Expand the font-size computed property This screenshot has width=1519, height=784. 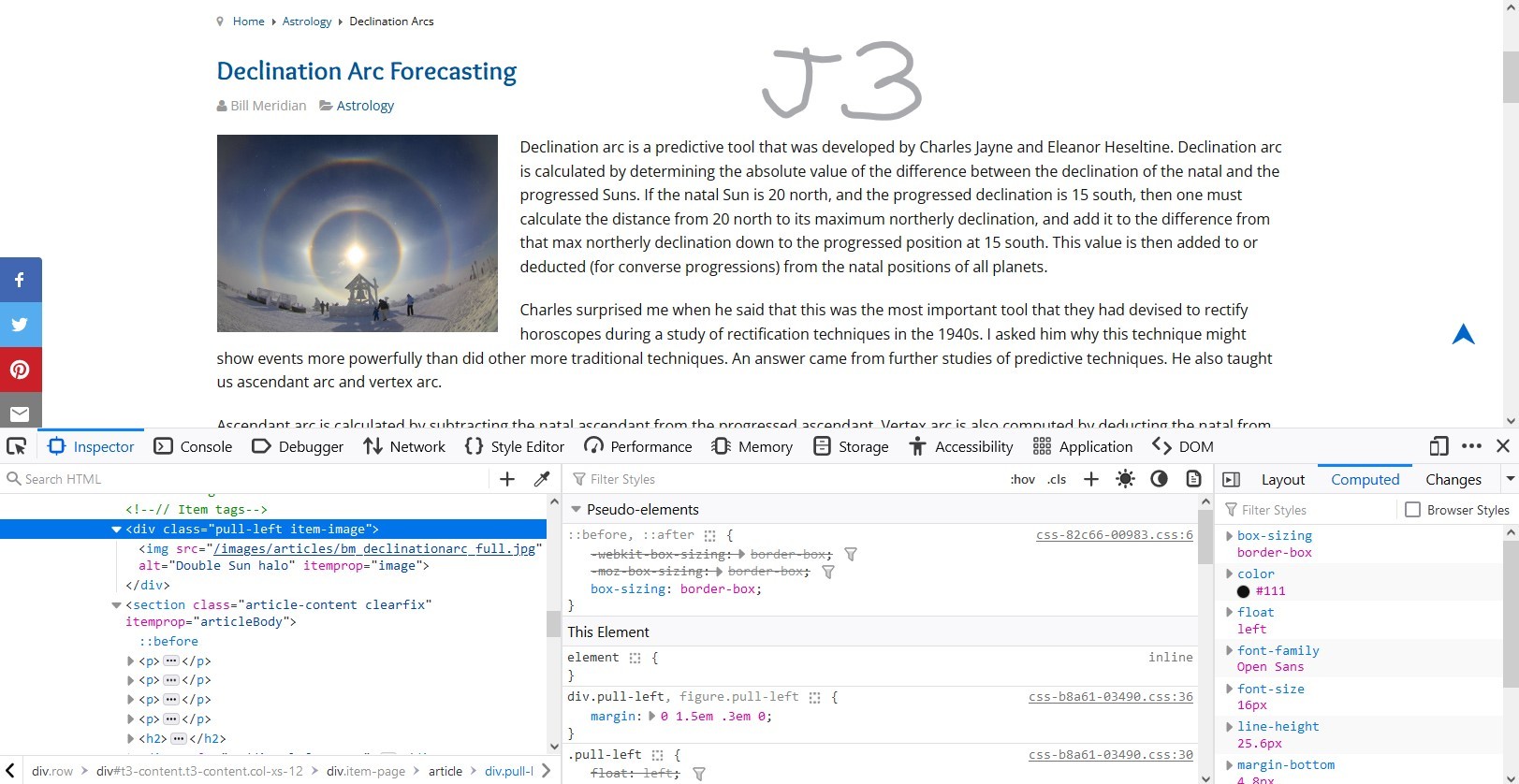(x=1230, y=690)
